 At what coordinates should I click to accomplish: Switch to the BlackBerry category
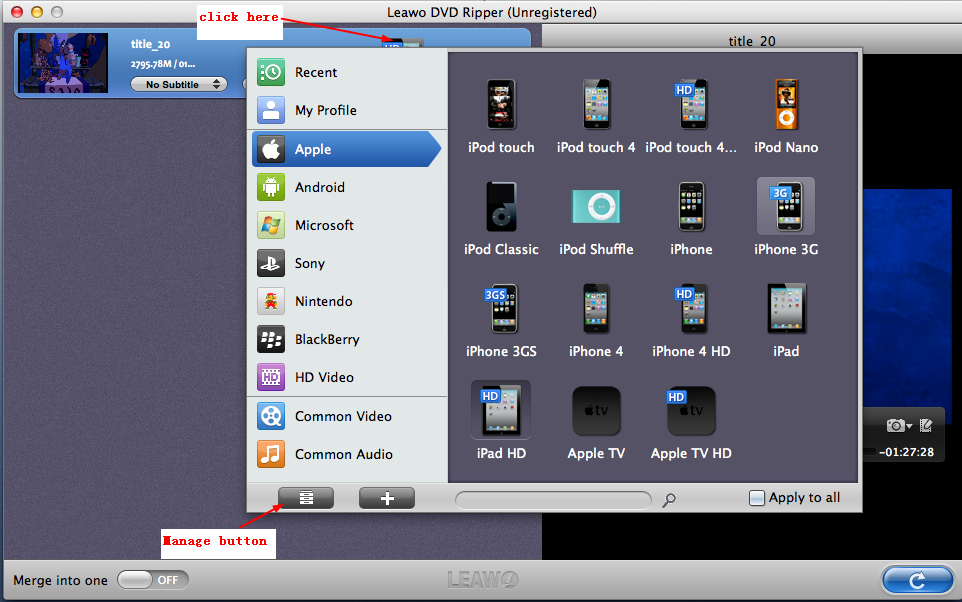[x=347, y=339]
